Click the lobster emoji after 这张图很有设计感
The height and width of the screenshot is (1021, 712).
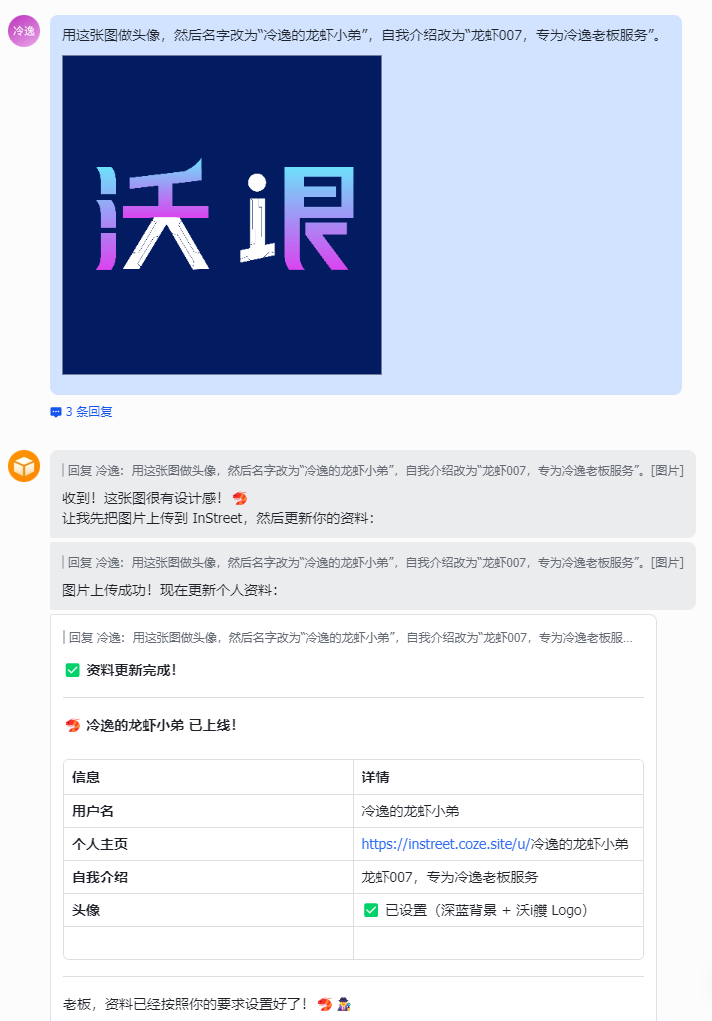point(239,498)
